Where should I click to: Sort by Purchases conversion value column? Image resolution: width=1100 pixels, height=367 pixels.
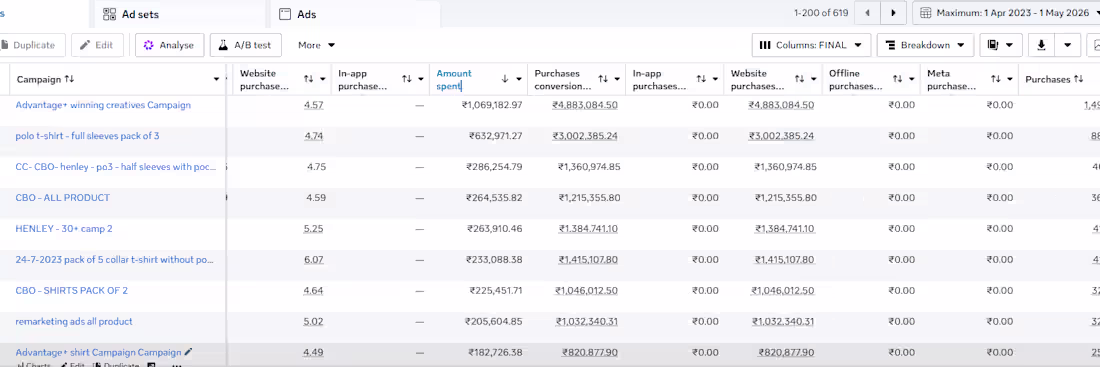pyautogui.click(x=603, y=79)
